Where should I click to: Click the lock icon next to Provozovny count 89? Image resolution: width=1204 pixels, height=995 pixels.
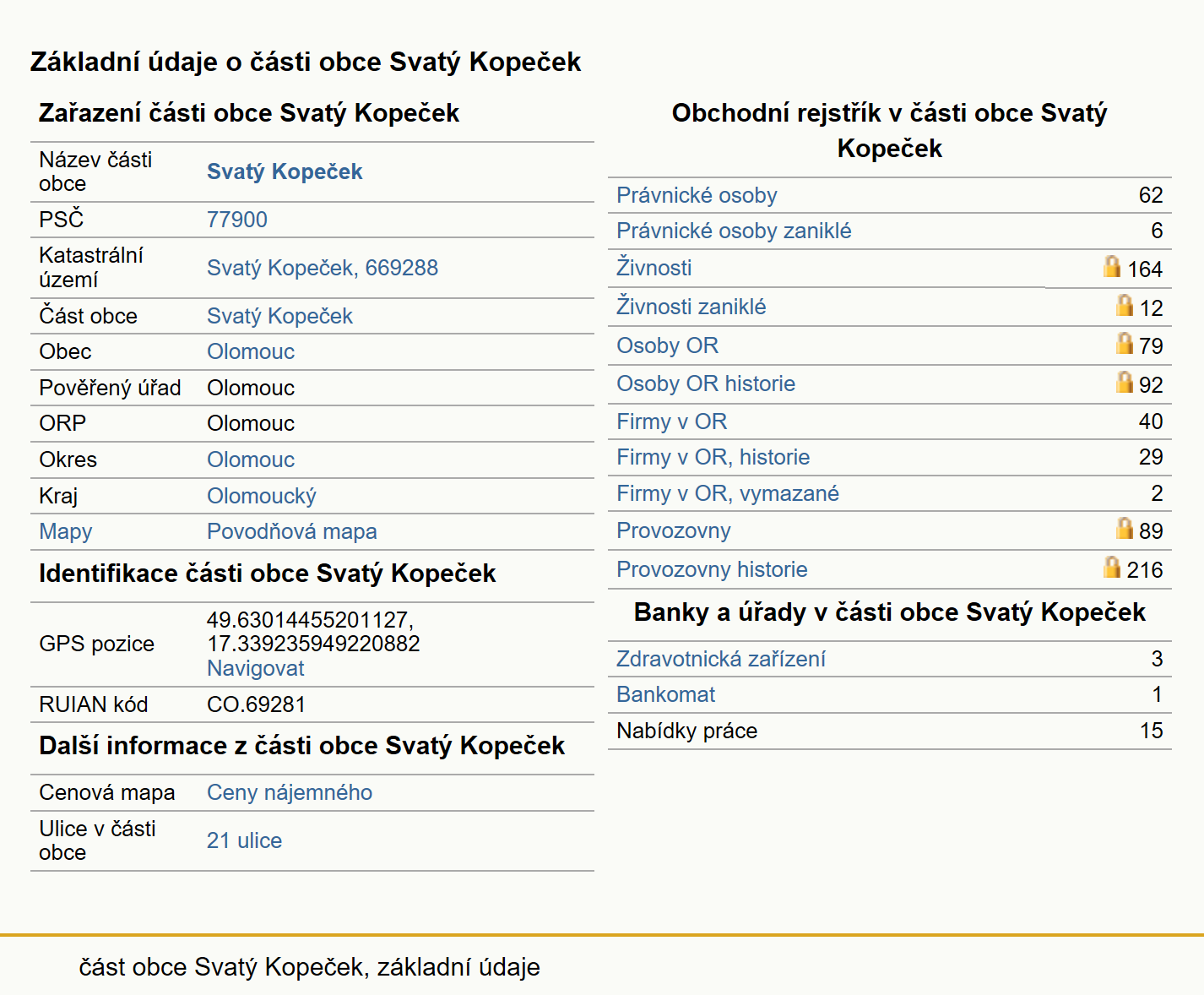point(1124,528)
